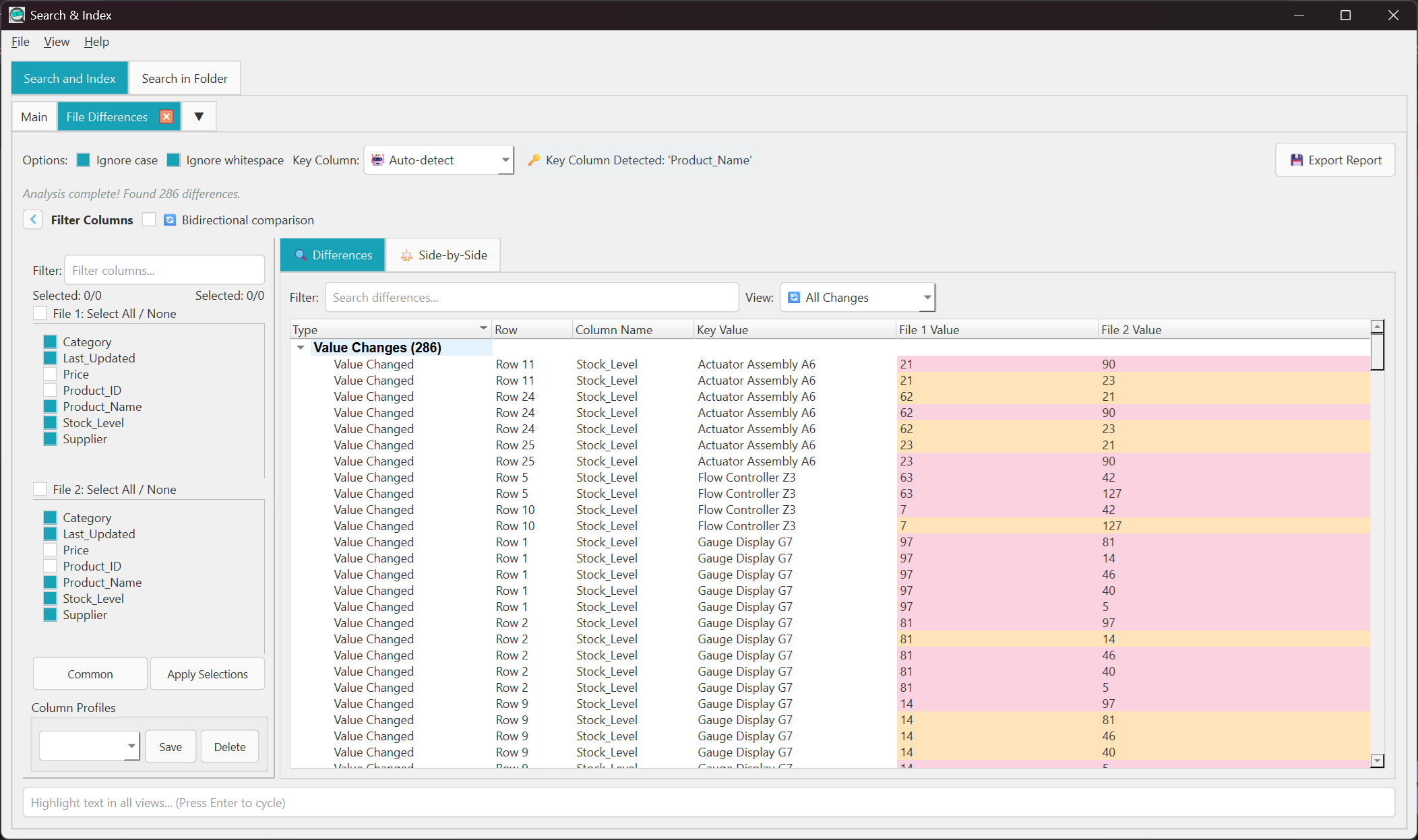Click the vertical scrollbar thumb of results
Viewport: 1418px width, 840px height.
click(x=1377, y=352)
